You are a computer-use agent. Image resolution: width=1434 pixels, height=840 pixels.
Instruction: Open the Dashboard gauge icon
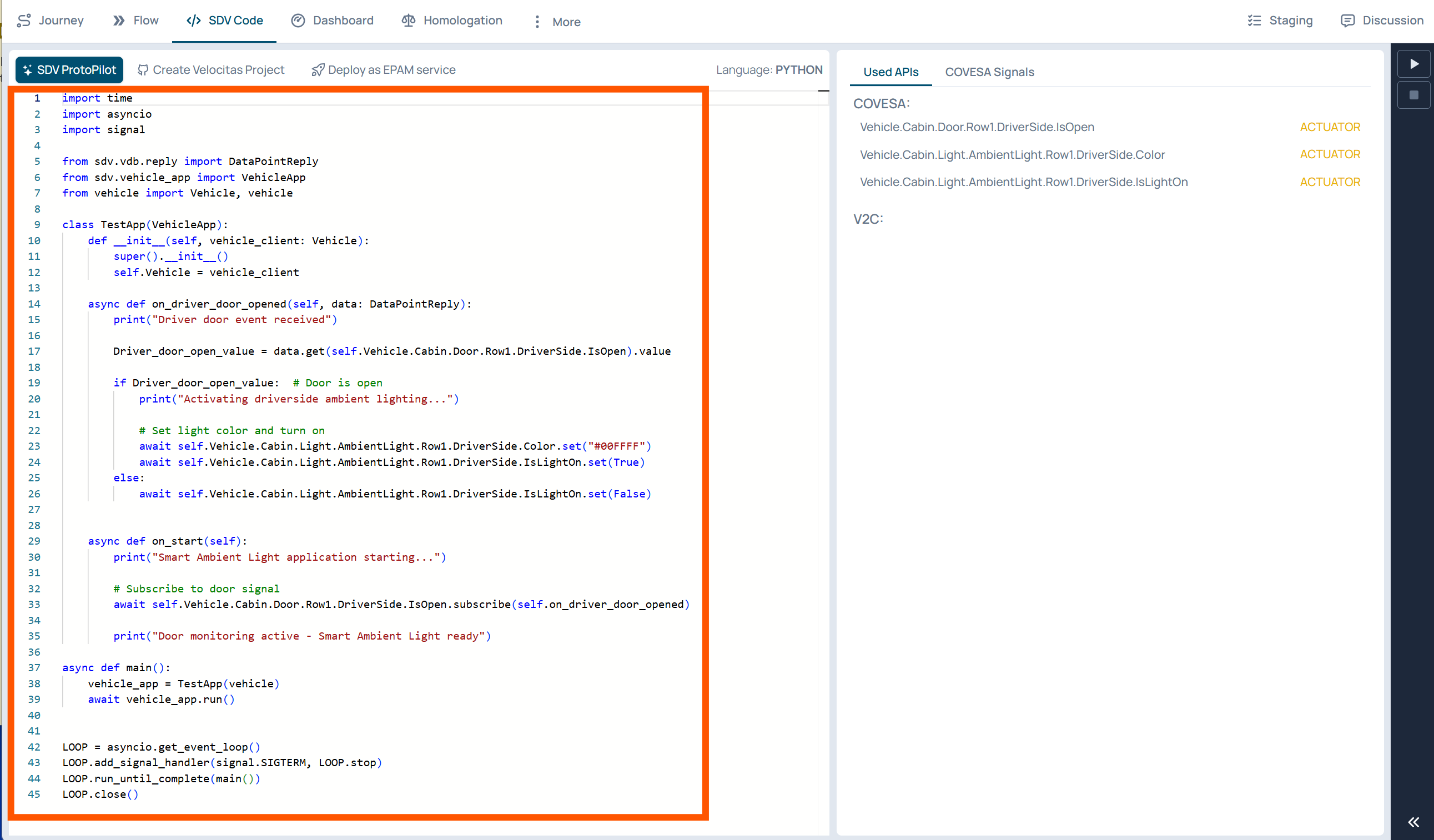pos(298,21)
